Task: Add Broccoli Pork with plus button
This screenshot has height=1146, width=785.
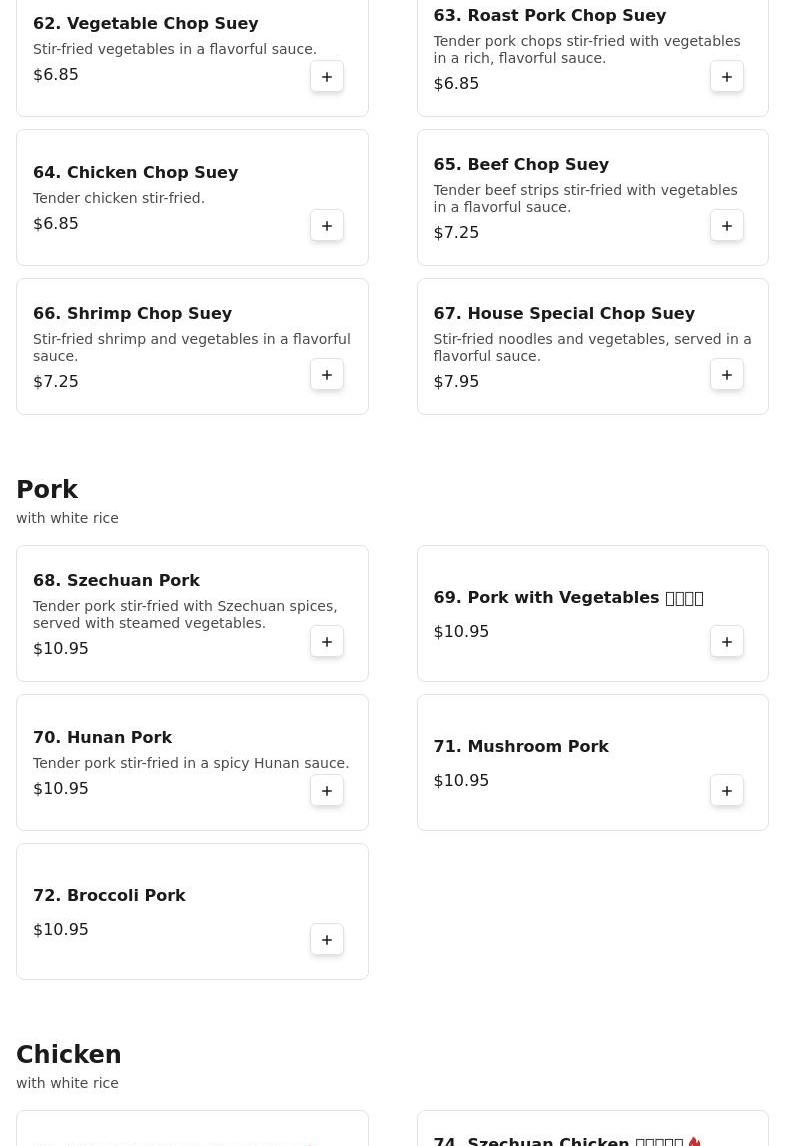Action: pos(327,940)
